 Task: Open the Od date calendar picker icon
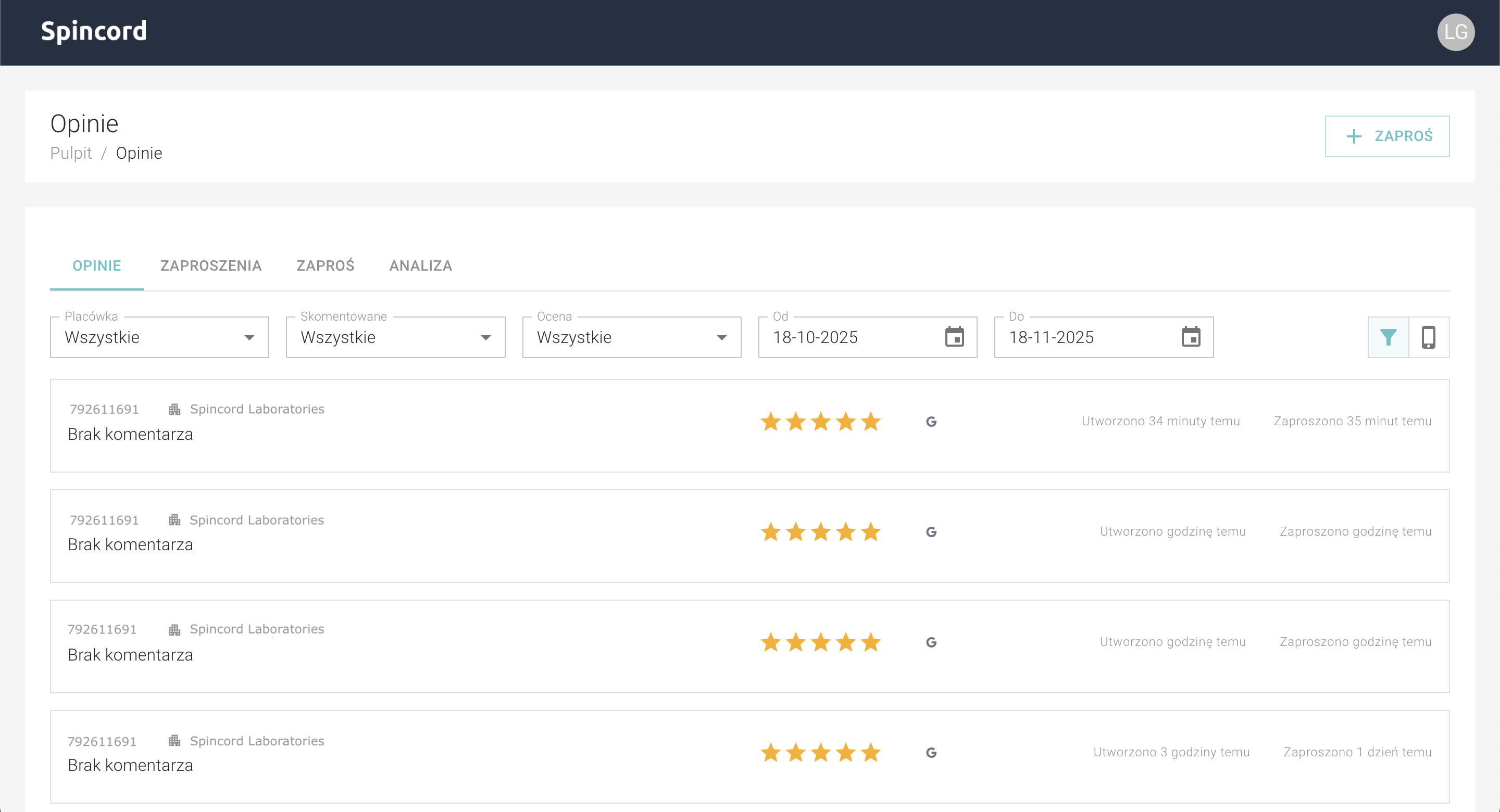954,337
